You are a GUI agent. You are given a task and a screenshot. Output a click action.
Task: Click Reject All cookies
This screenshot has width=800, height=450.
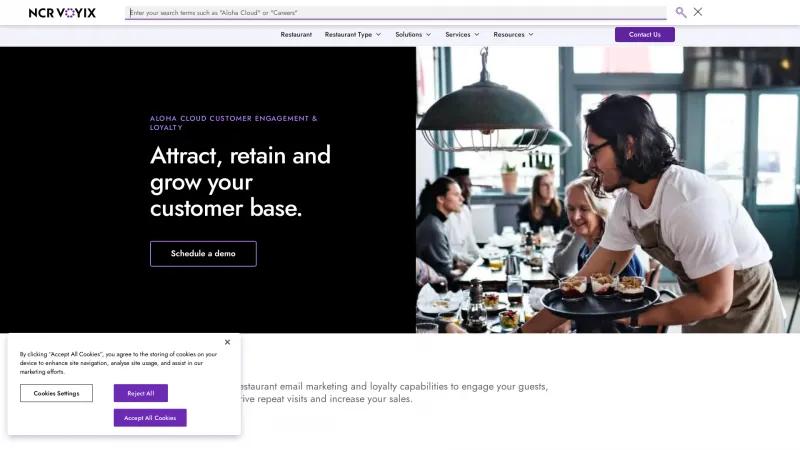[x=141, y=393]
